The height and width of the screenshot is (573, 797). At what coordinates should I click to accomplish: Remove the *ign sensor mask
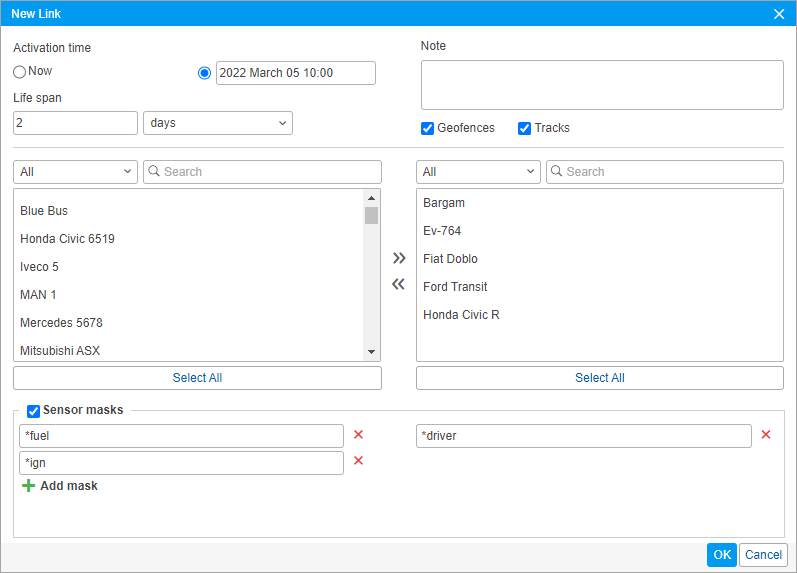(358, 461)
